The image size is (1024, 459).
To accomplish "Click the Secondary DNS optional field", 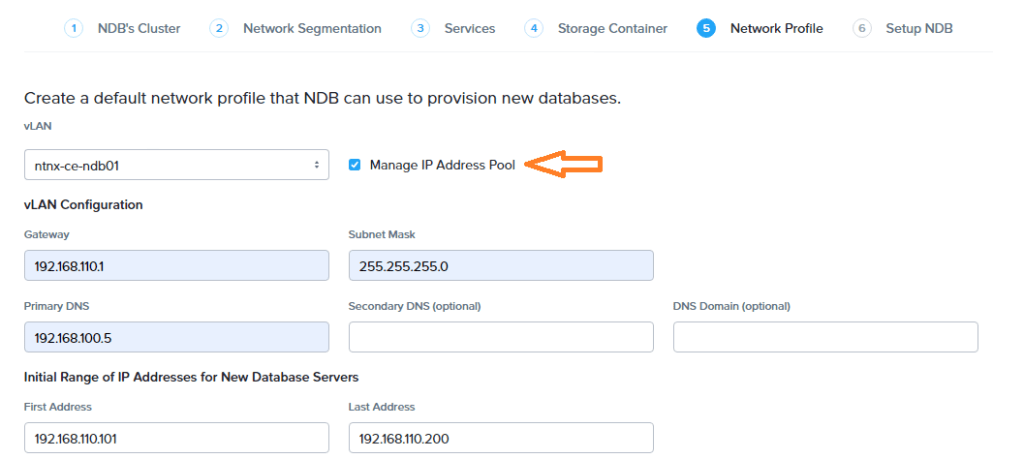I will (x=500, y=337).
